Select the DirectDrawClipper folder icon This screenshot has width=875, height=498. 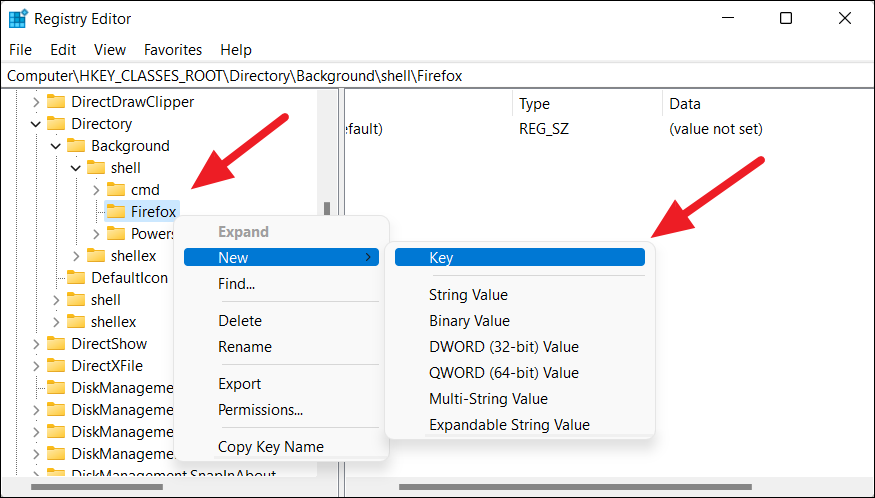[x=55, y=102]
